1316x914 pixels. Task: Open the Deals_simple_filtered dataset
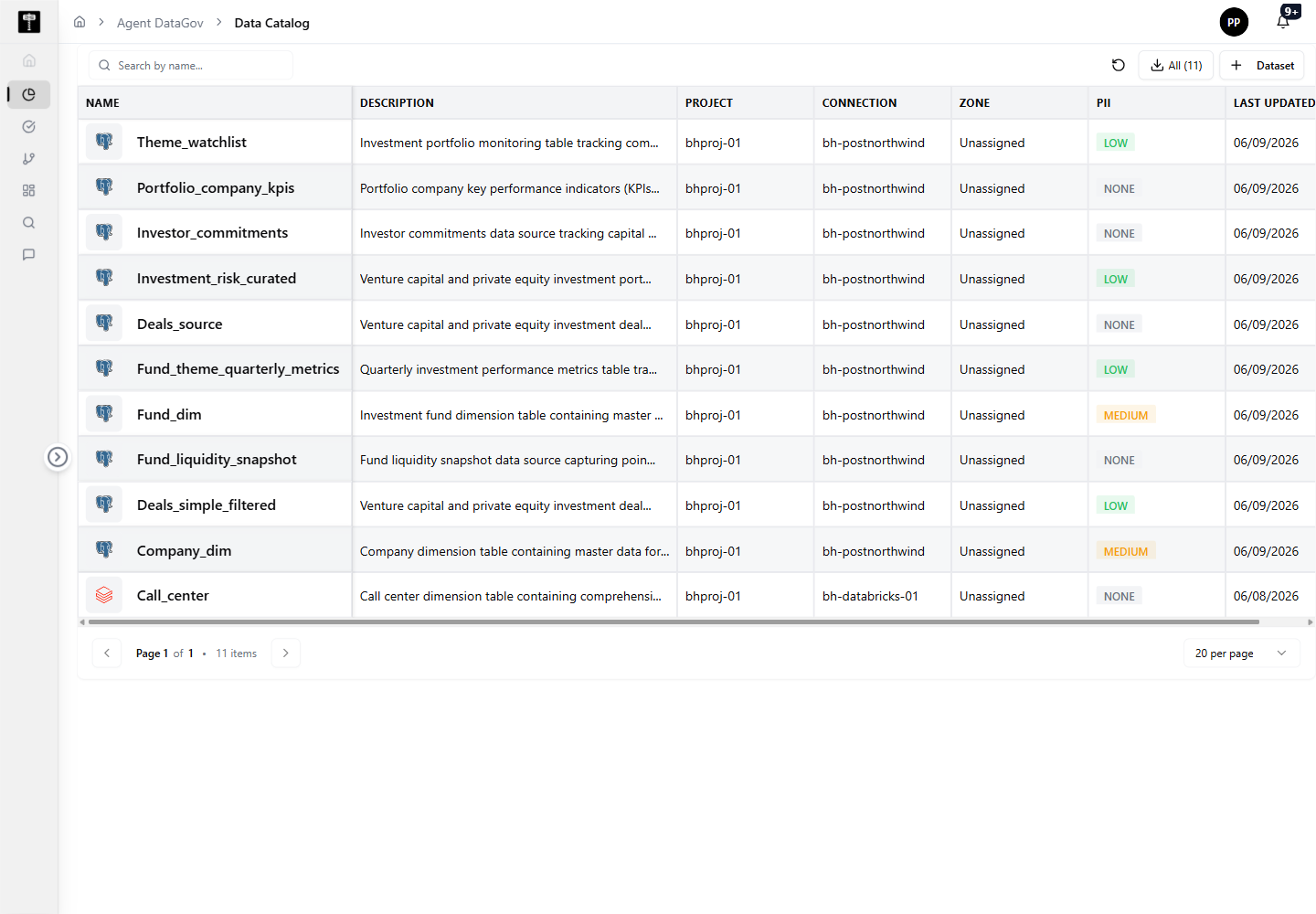(x=206, y=505)
